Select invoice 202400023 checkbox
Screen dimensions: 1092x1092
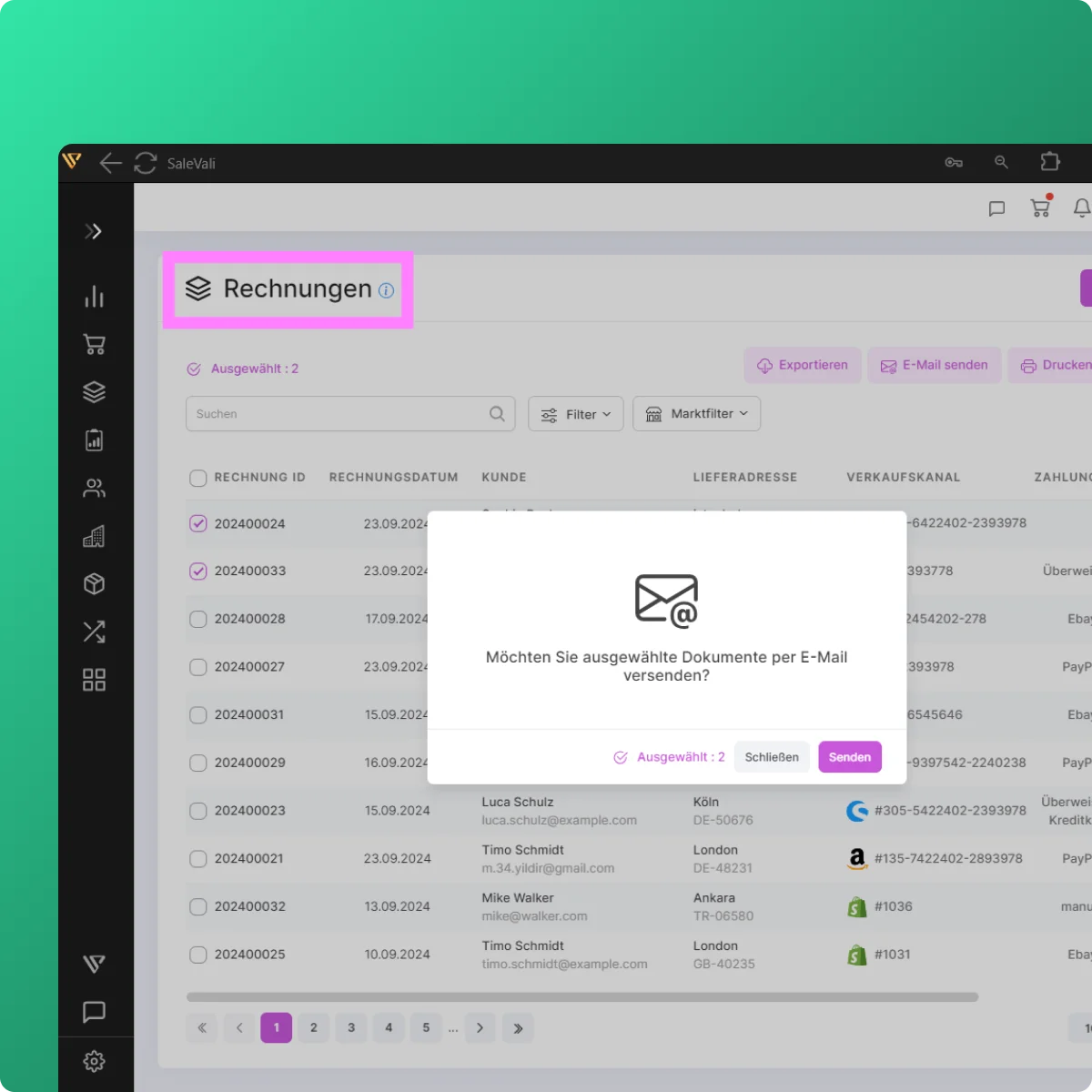pos(197,811)
